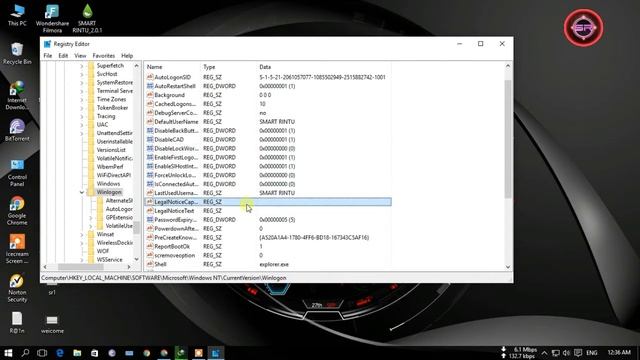
Task: Open the Favorites menu
Action: [104, 56]
